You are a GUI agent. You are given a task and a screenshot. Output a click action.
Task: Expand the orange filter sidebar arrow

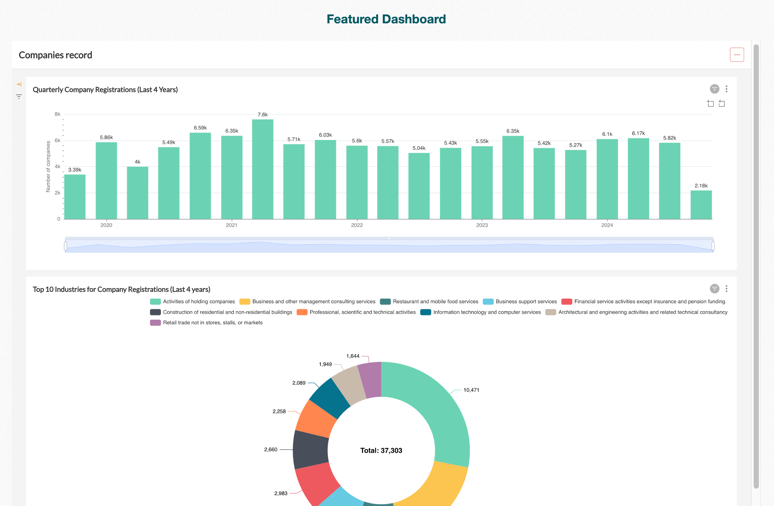[x=19, y=84]
